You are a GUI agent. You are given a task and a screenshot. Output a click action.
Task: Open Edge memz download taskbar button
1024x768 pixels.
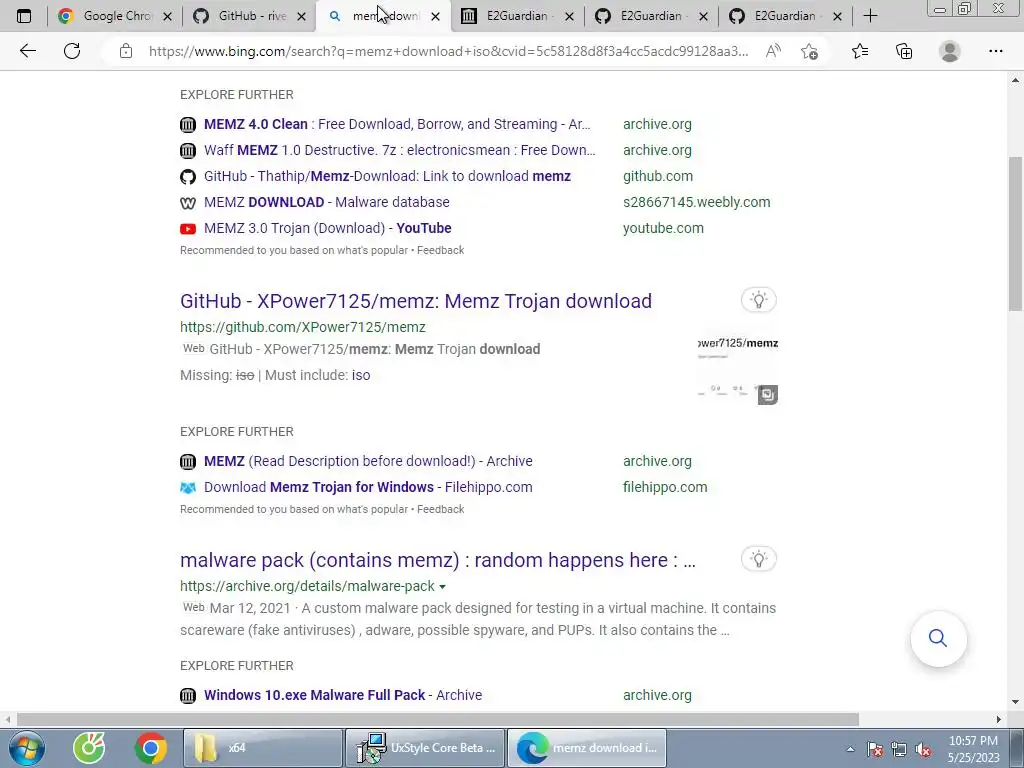[586, 748]
